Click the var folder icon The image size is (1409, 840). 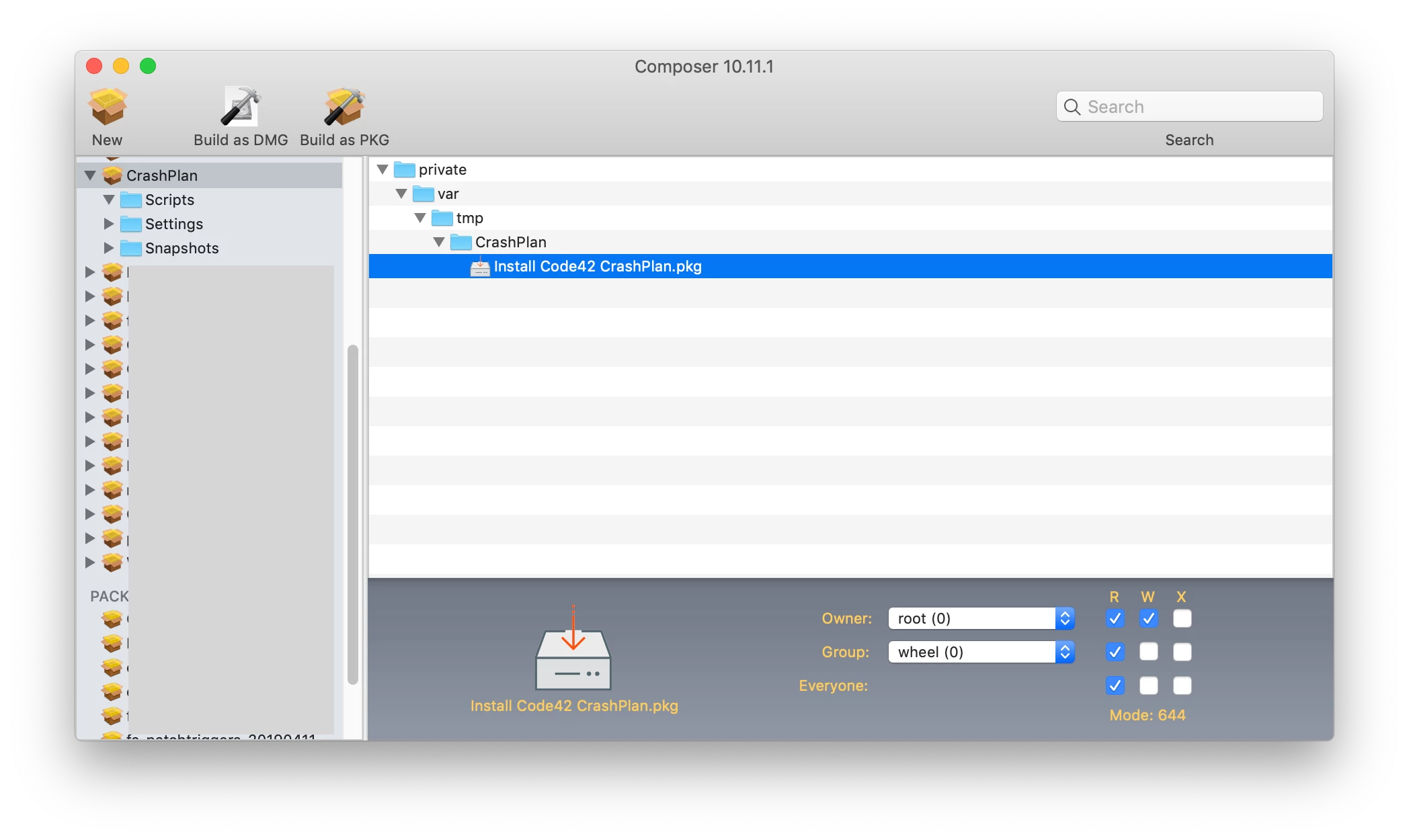pos(423,194)
